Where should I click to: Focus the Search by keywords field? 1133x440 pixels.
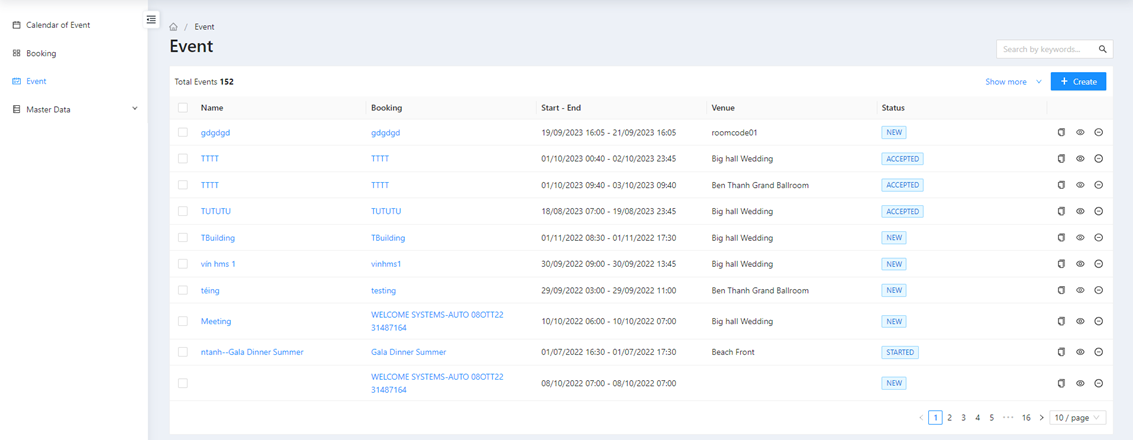point(1045,49)
